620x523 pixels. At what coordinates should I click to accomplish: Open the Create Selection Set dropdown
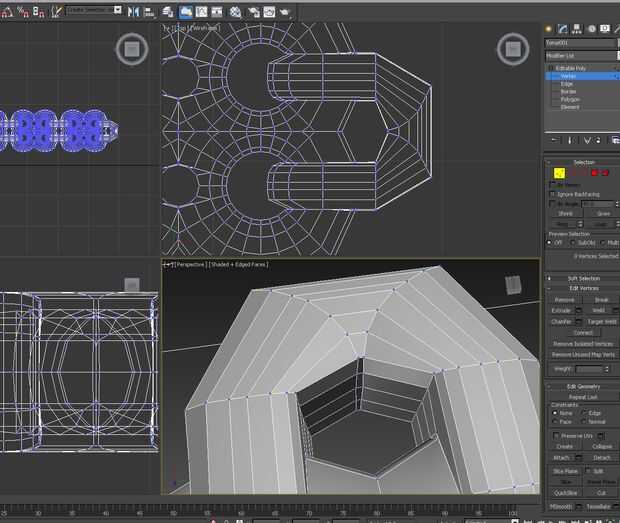pyautogui.click(x=94, y=9)
